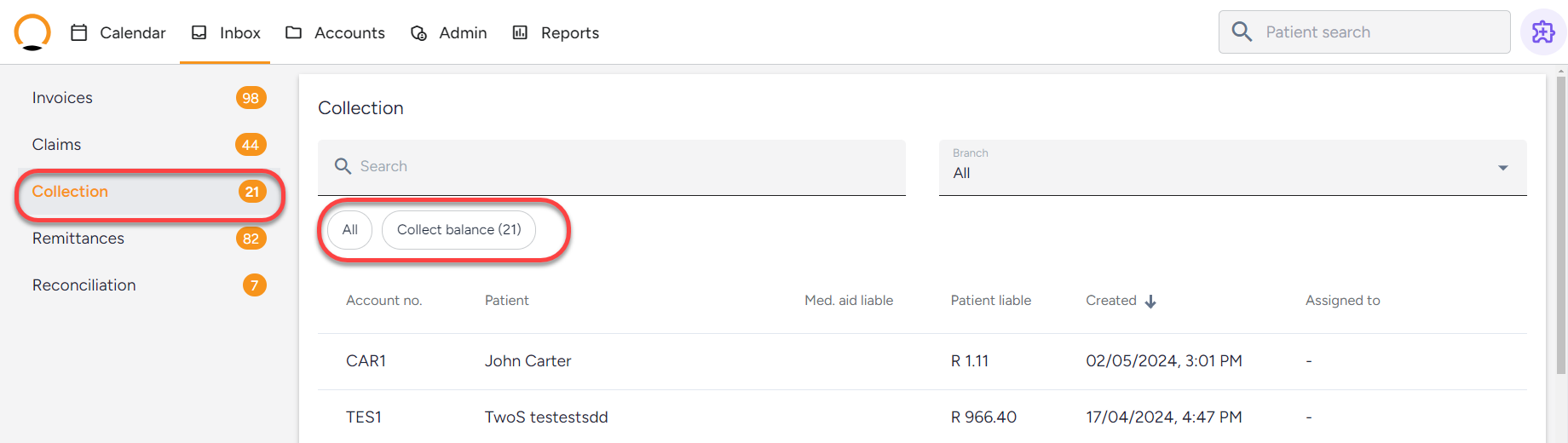Click the Reports chart icon

coord(520,32)
